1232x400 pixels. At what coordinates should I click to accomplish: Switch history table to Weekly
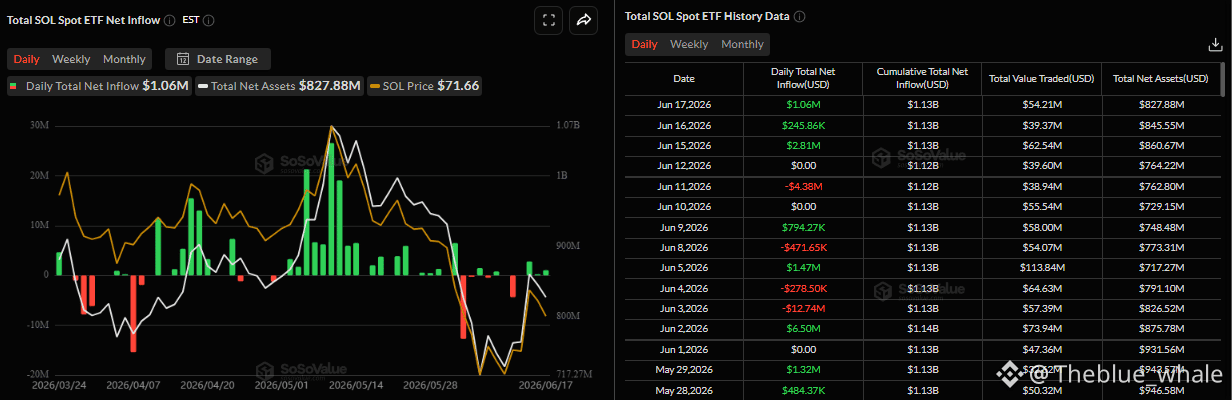[x=689, y=44]
